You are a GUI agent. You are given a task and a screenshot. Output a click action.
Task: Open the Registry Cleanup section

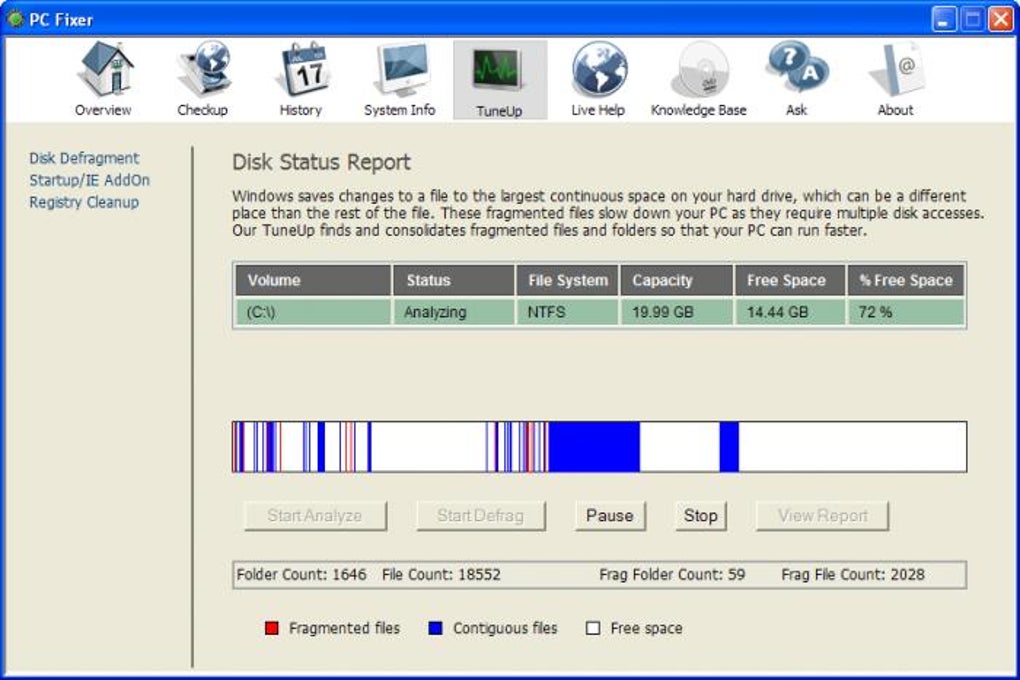click(84, 202)
